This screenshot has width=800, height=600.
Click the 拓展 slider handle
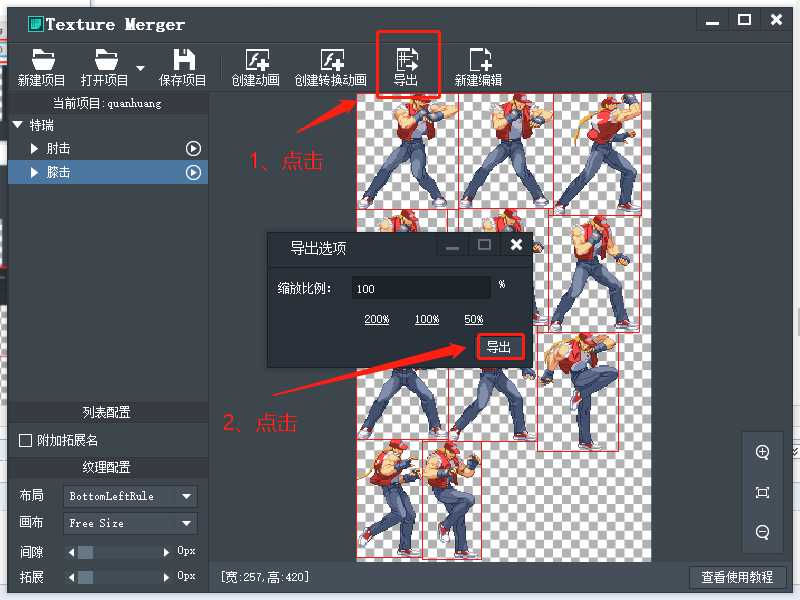85,577
